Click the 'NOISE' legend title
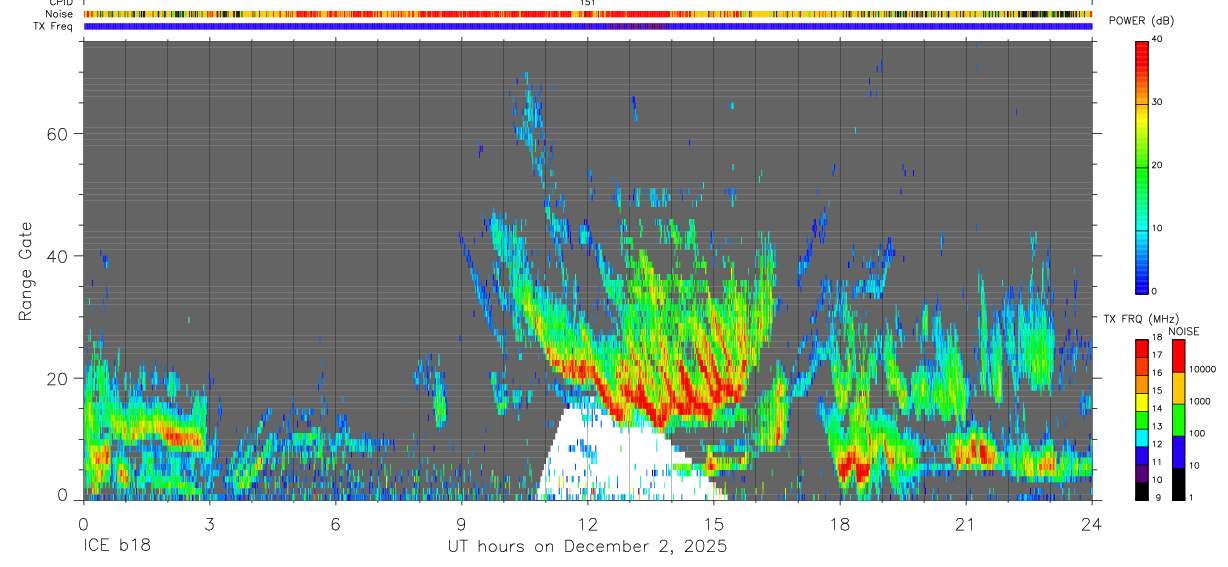 1183,331
